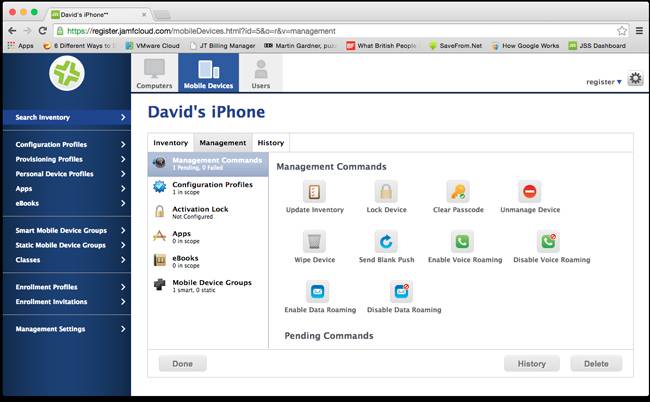Click the Clear Passcode key icon
Image resolution: width=650 pixels, height=402 pixels.
tap(458, 192)
